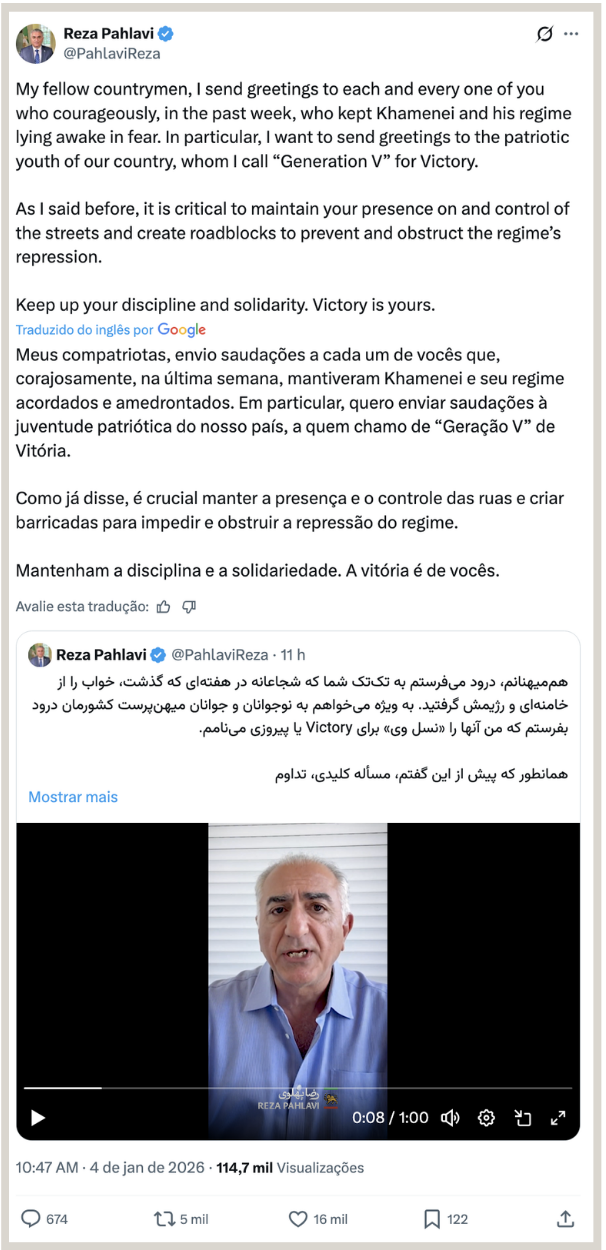Bookmark the post
The image size is (606, 1250).
tap(431, 1219)
